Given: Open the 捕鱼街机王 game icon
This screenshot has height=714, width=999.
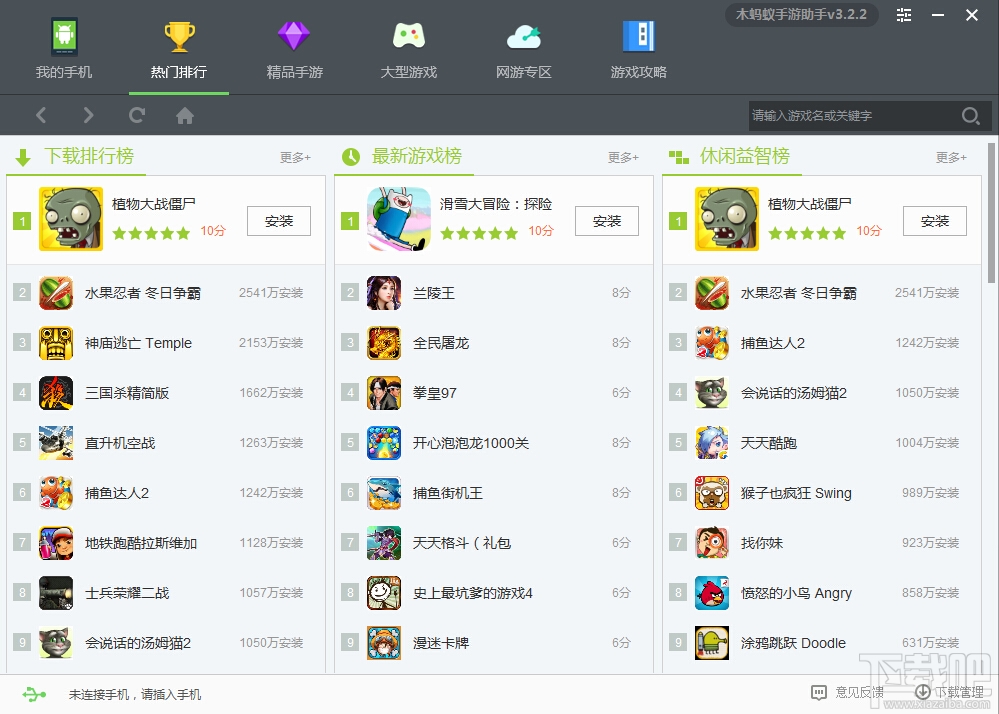Looking at the screenshot, I should (384, 493).
